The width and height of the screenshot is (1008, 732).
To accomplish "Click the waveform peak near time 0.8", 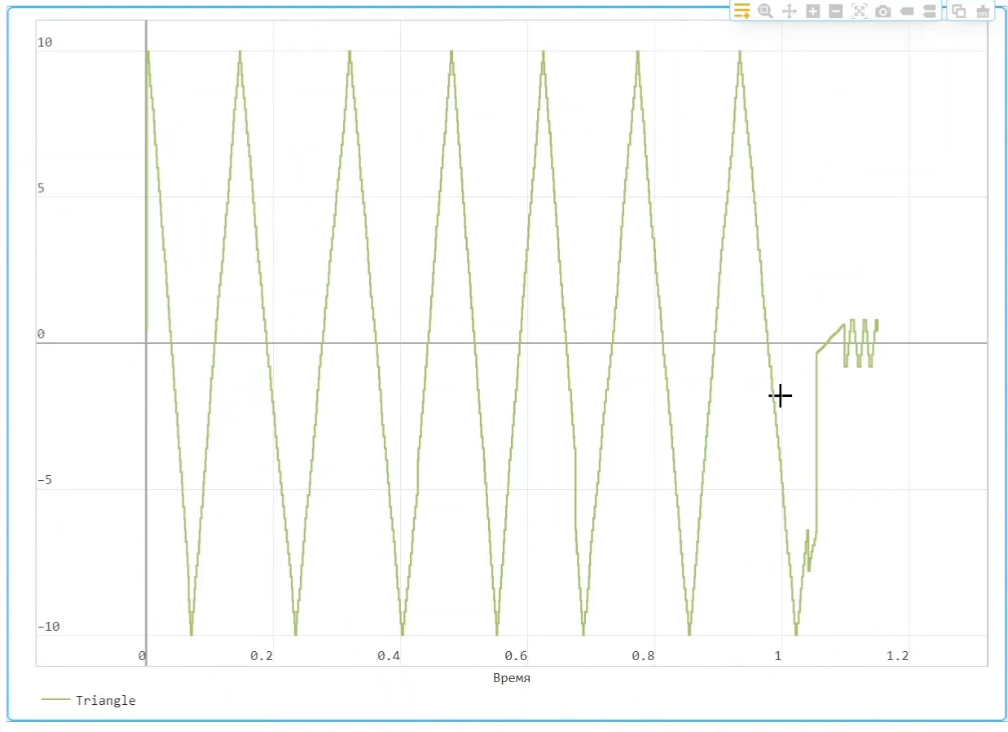I will tap(638, 52).
